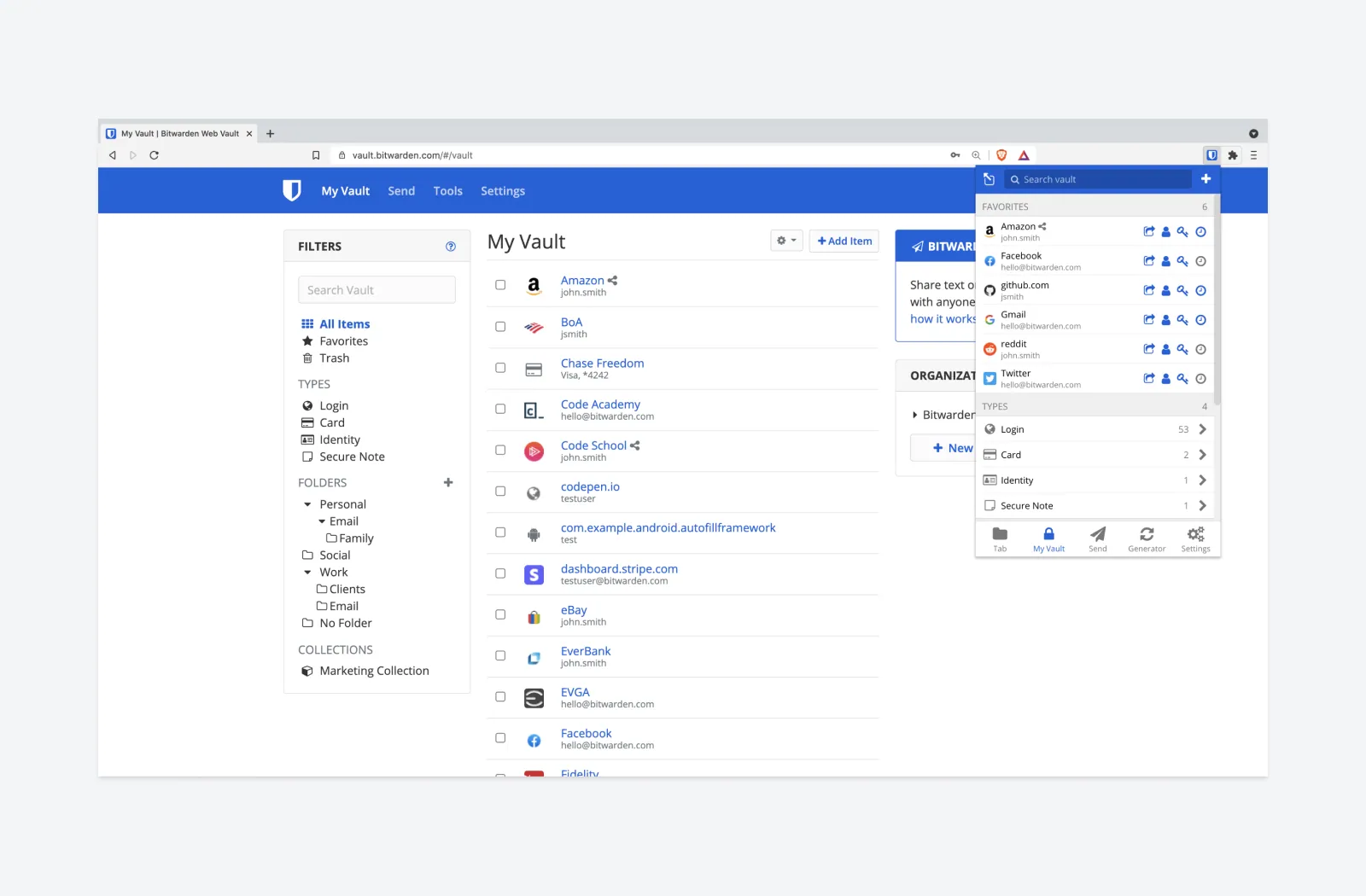Click the Brave shields lion icon

pos(1001,155)
